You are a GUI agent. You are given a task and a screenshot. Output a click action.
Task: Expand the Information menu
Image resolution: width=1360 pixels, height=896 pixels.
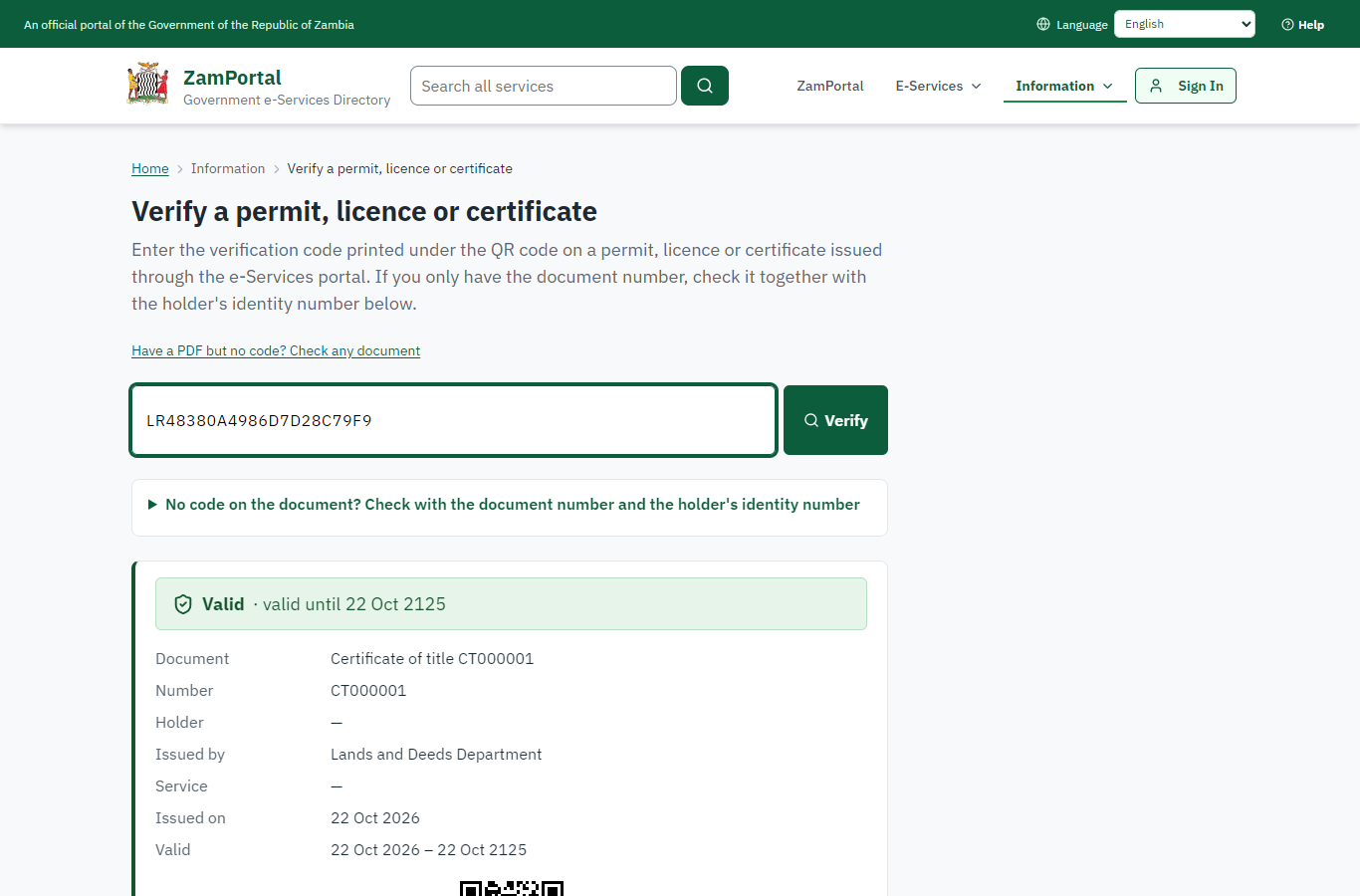point(1064,86)
